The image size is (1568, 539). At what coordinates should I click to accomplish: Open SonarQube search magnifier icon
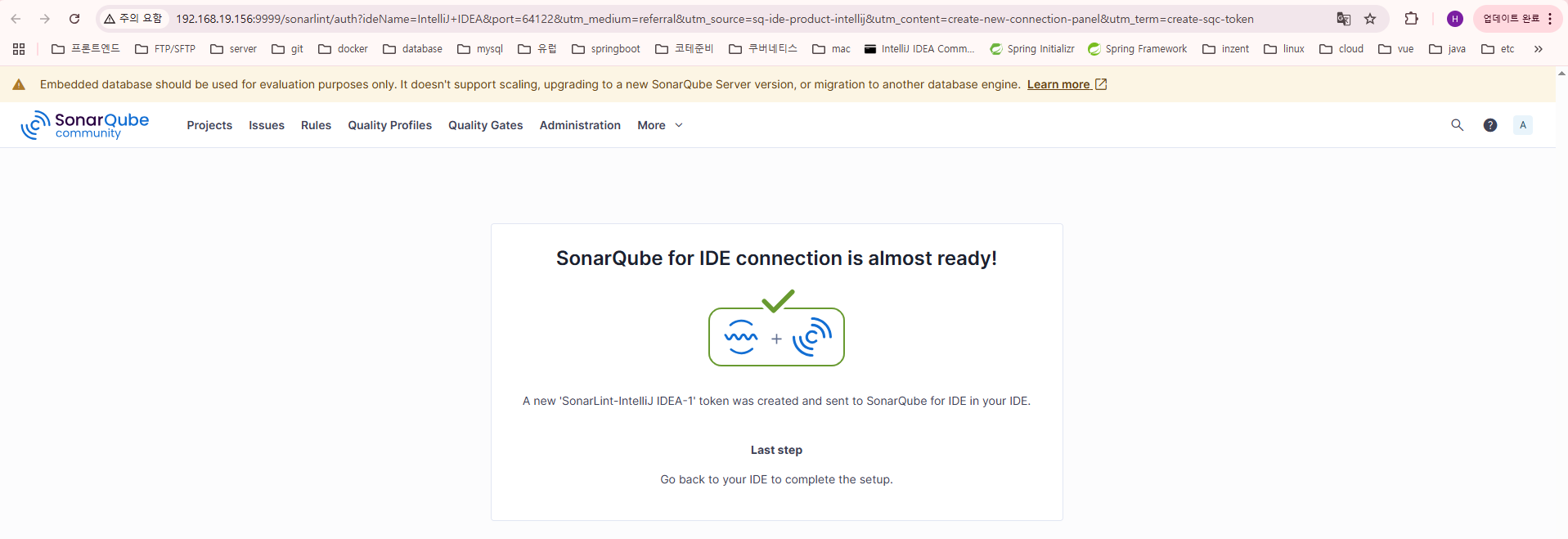tap(1457, 125)
